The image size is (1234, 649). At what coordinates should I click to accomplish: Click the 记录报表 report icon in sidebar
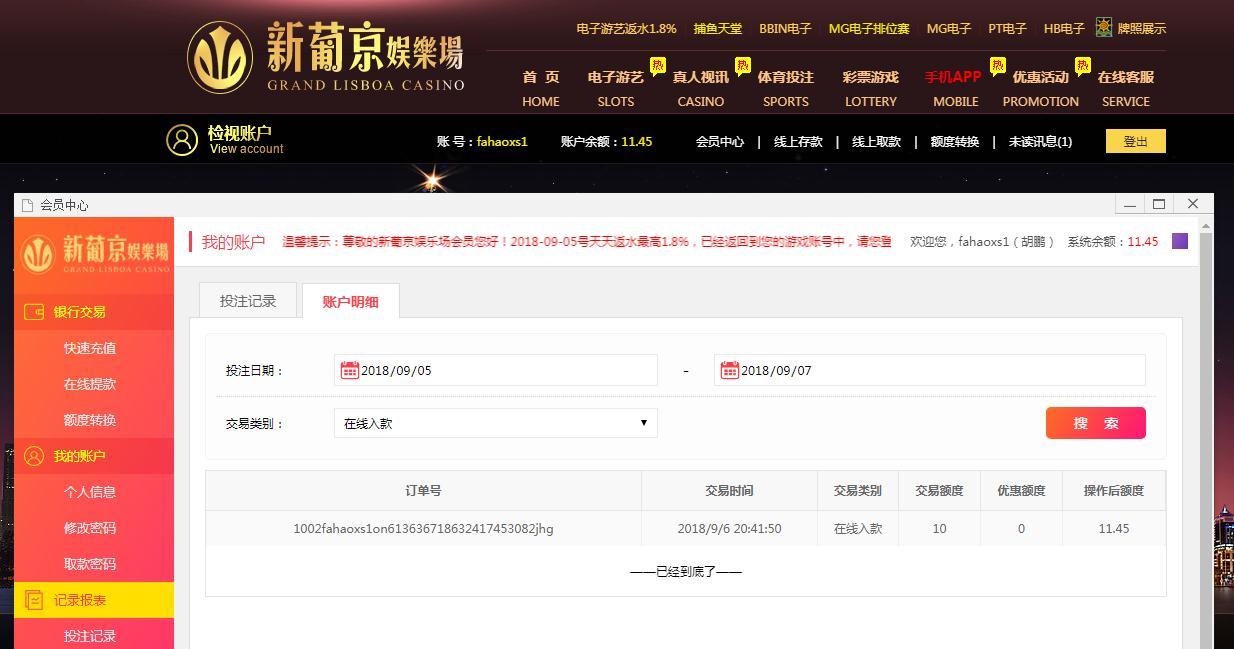click(x=34, y=600)
